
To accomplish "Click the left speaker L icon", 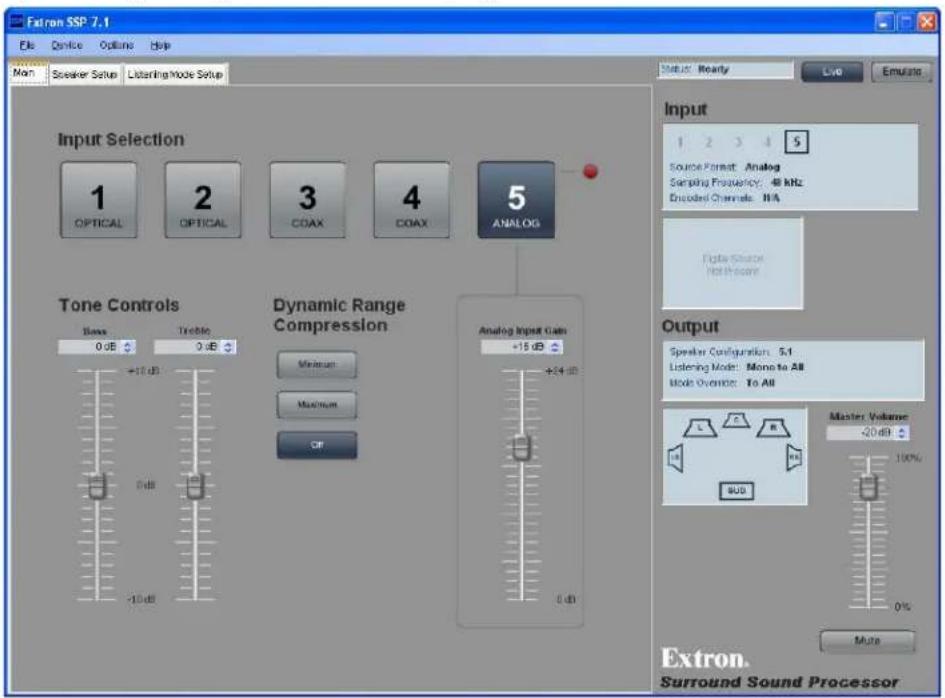I will [700, 427].
